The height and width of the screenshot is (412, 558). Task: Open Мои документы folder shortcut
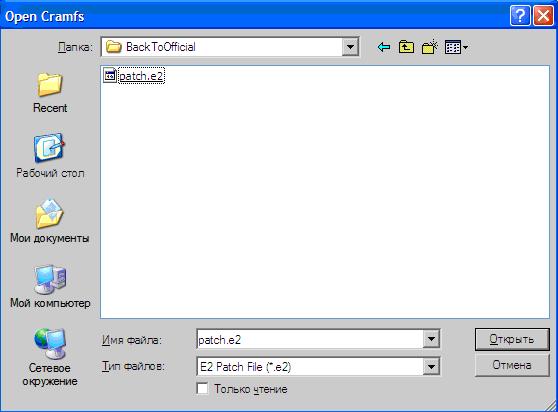(50, 221)
